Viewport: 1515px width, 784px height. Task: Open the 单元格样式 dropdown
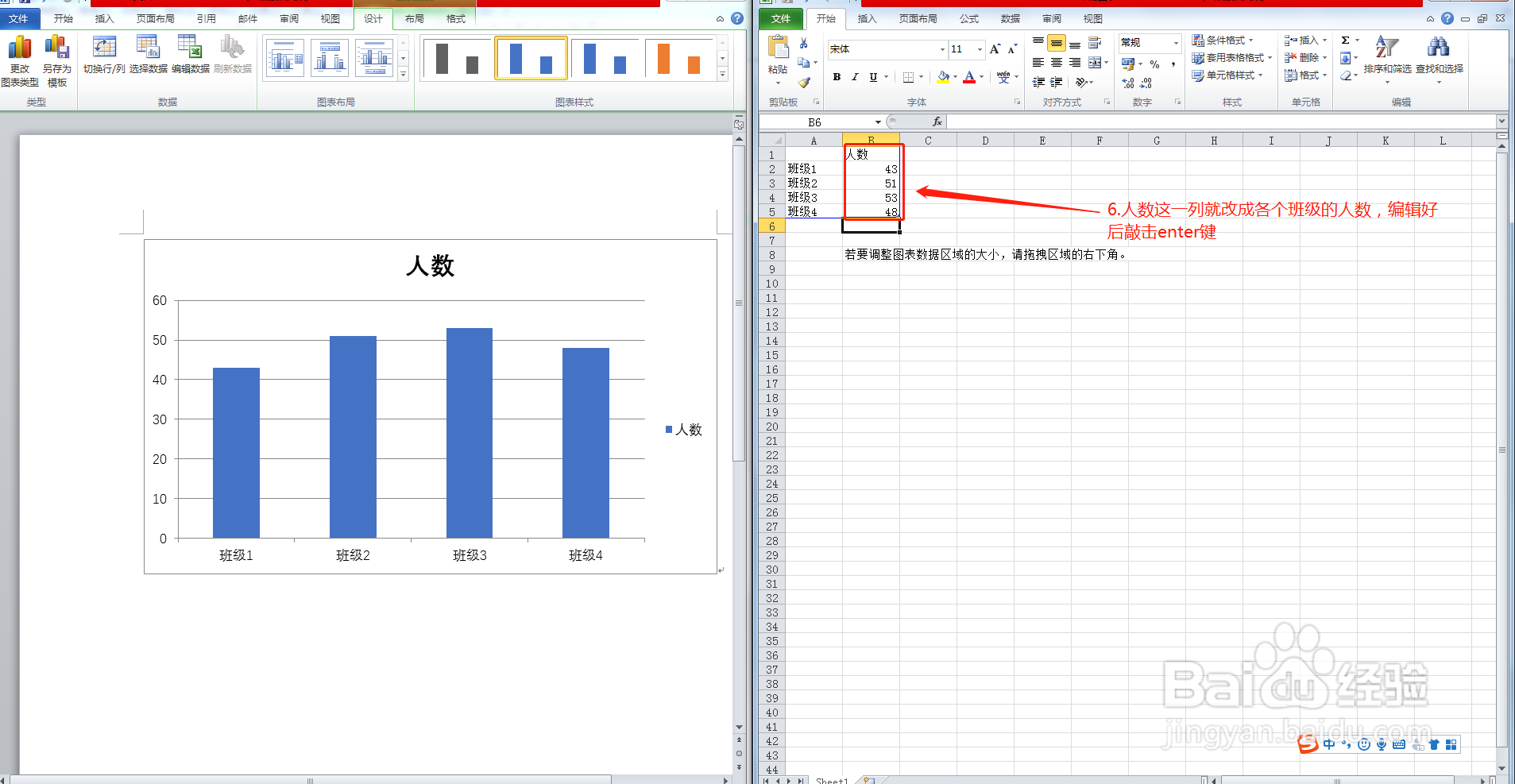coord(1227,75)
